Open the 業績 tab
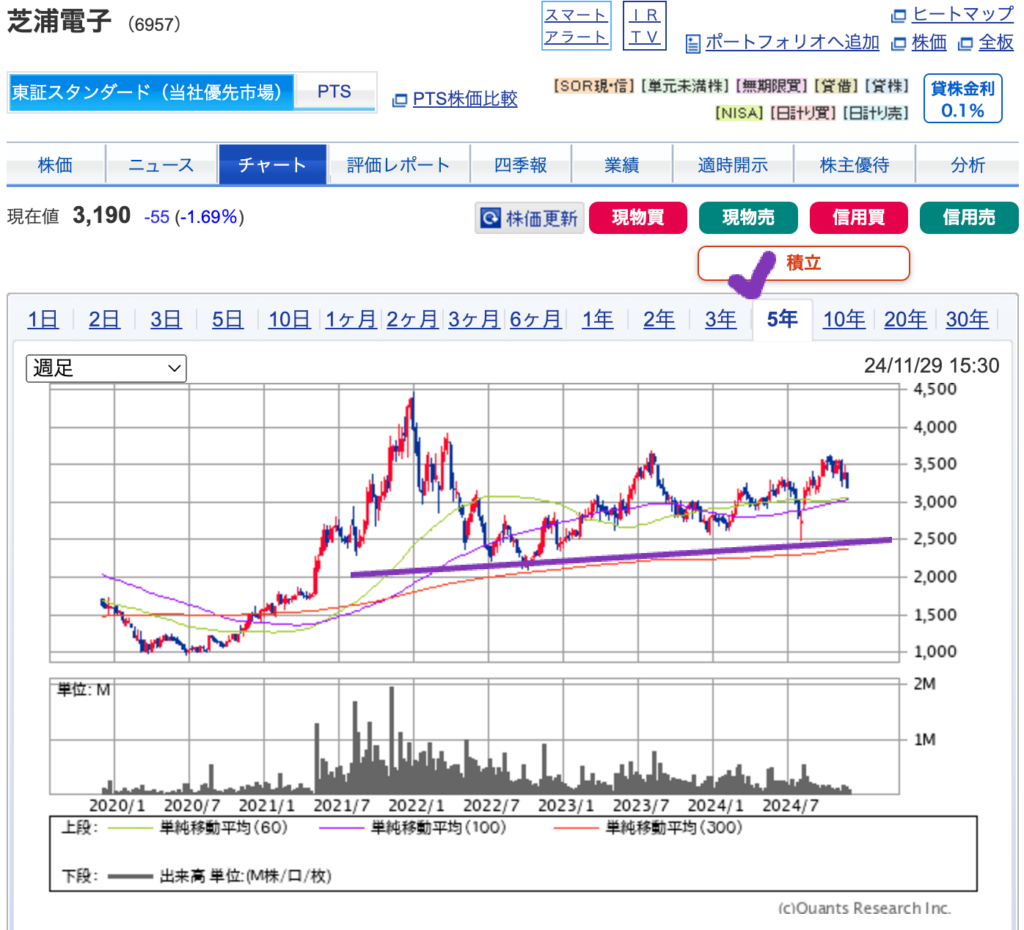The height and width of the screenshot is (930, 1024). [622, 165]
